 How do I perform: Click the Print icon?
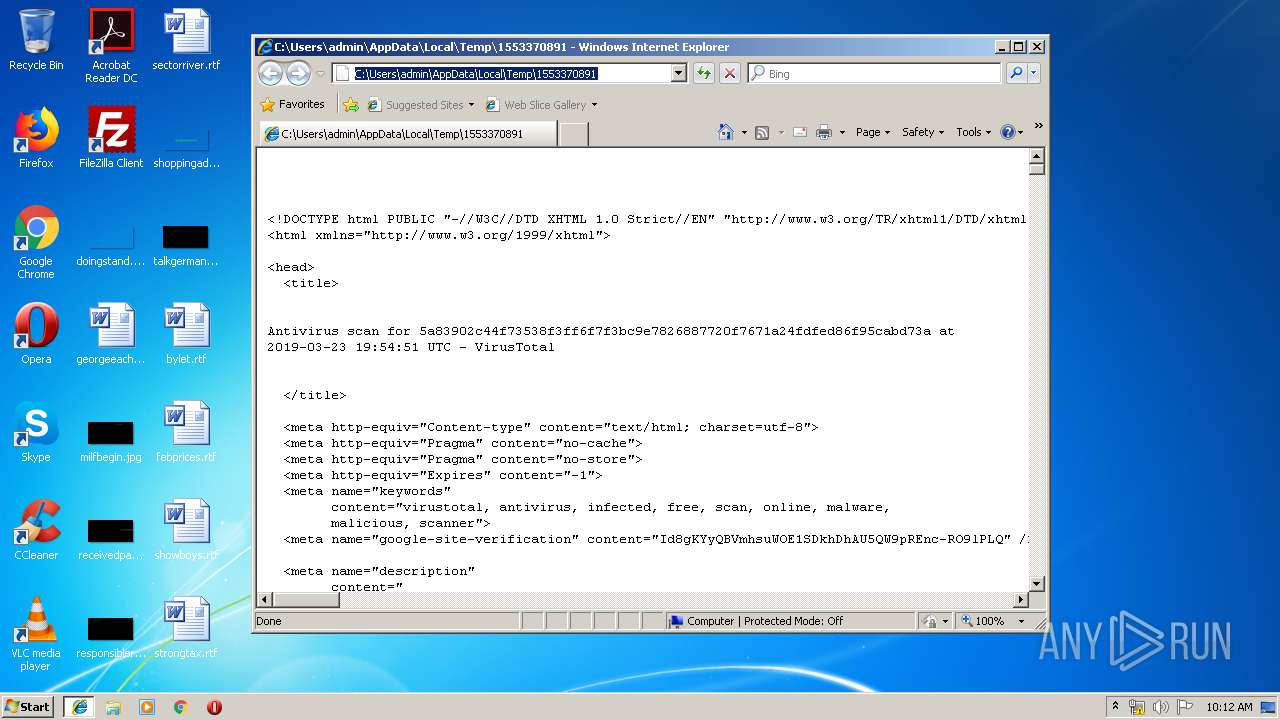point(824,132)
